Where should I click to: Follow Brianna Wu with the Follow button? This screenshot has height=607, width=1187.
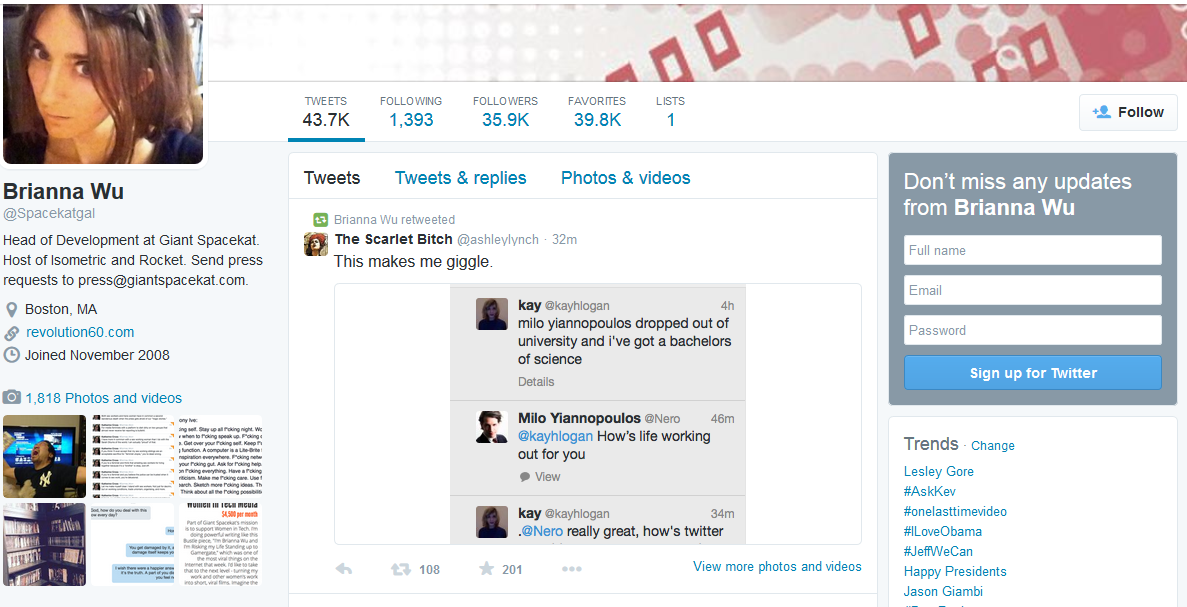(x=1128, y=112)
